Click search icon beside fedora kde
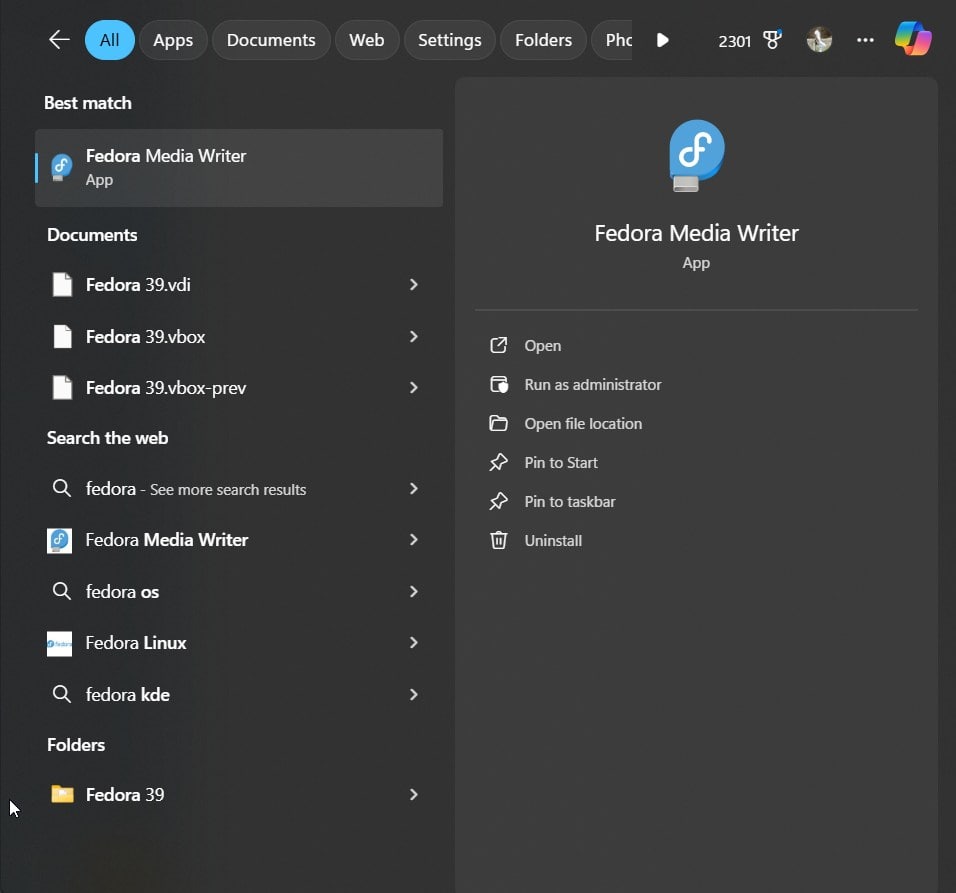The width and height of the screenshot is (956, 893). (x=61, y=694)
